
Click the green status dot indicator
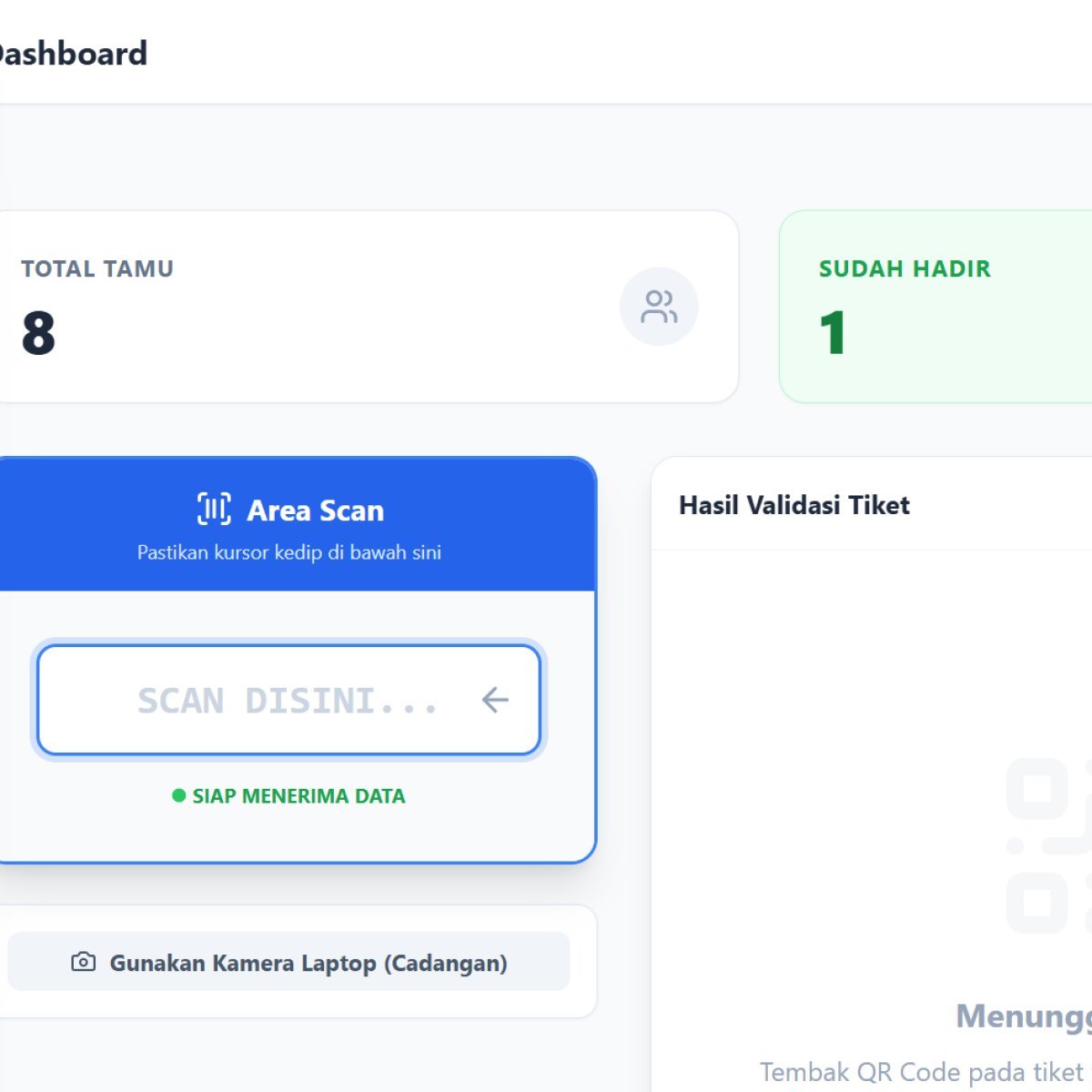click(179, 796)
